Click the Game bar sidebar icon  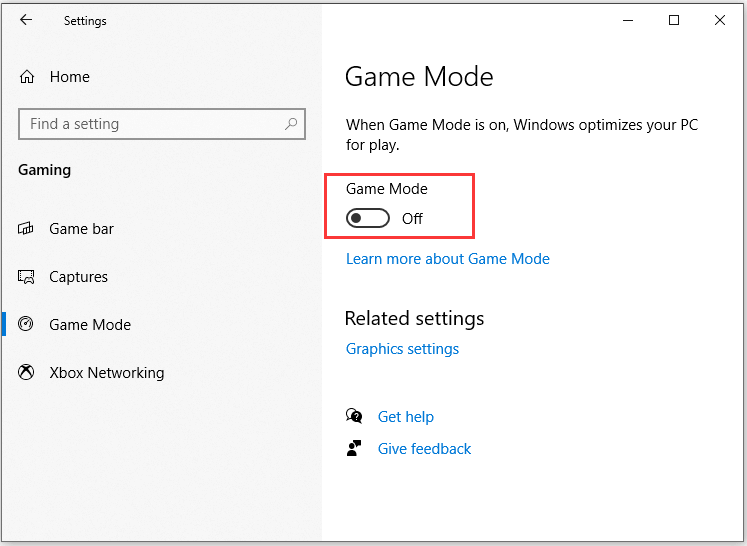[x=26, y=229]
